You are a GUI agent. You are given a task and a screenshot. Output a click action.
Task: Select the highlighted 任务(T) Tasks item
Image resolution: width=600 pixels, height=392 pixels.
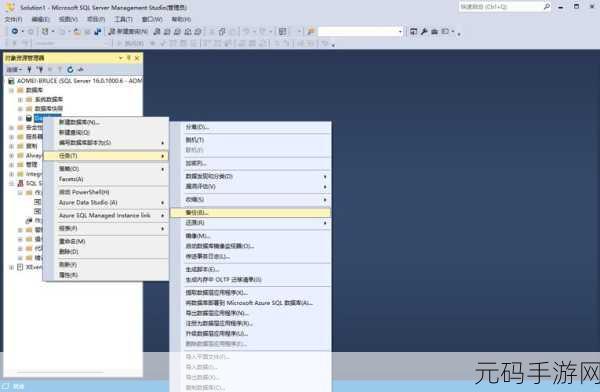tap(106, 156)
